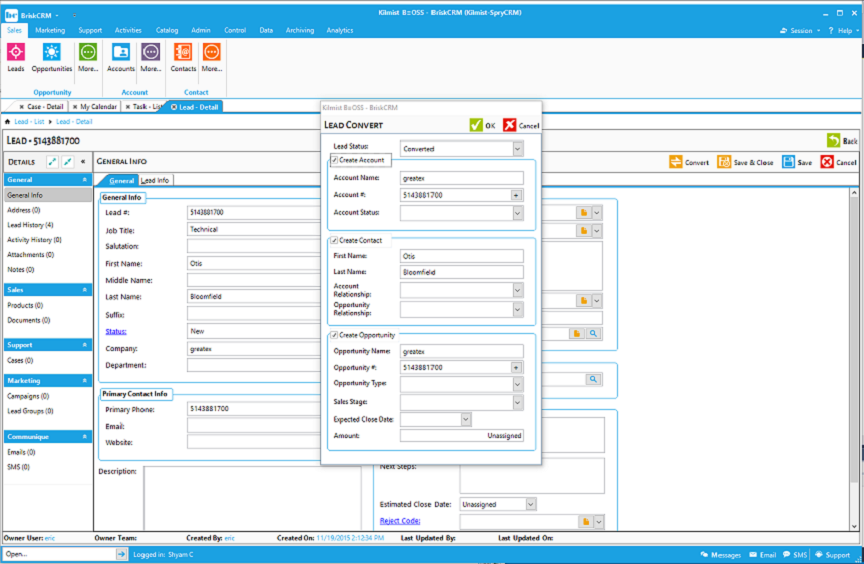Click the Cancel X in Lead Convert
The height and width of the screenshot is (564, 864).
pyautogui.click(x=510, y=125)
